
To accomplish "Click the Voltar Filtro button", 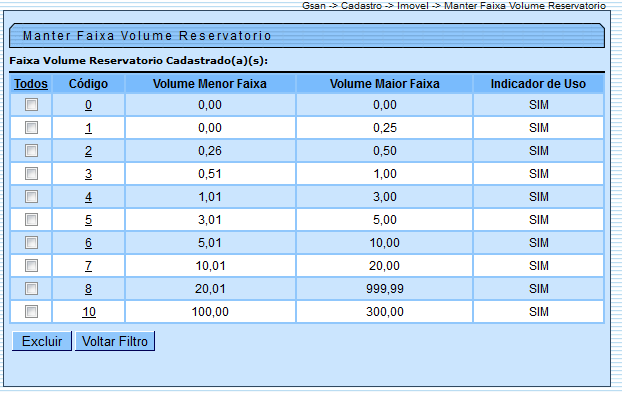I will tap(115, 341).
